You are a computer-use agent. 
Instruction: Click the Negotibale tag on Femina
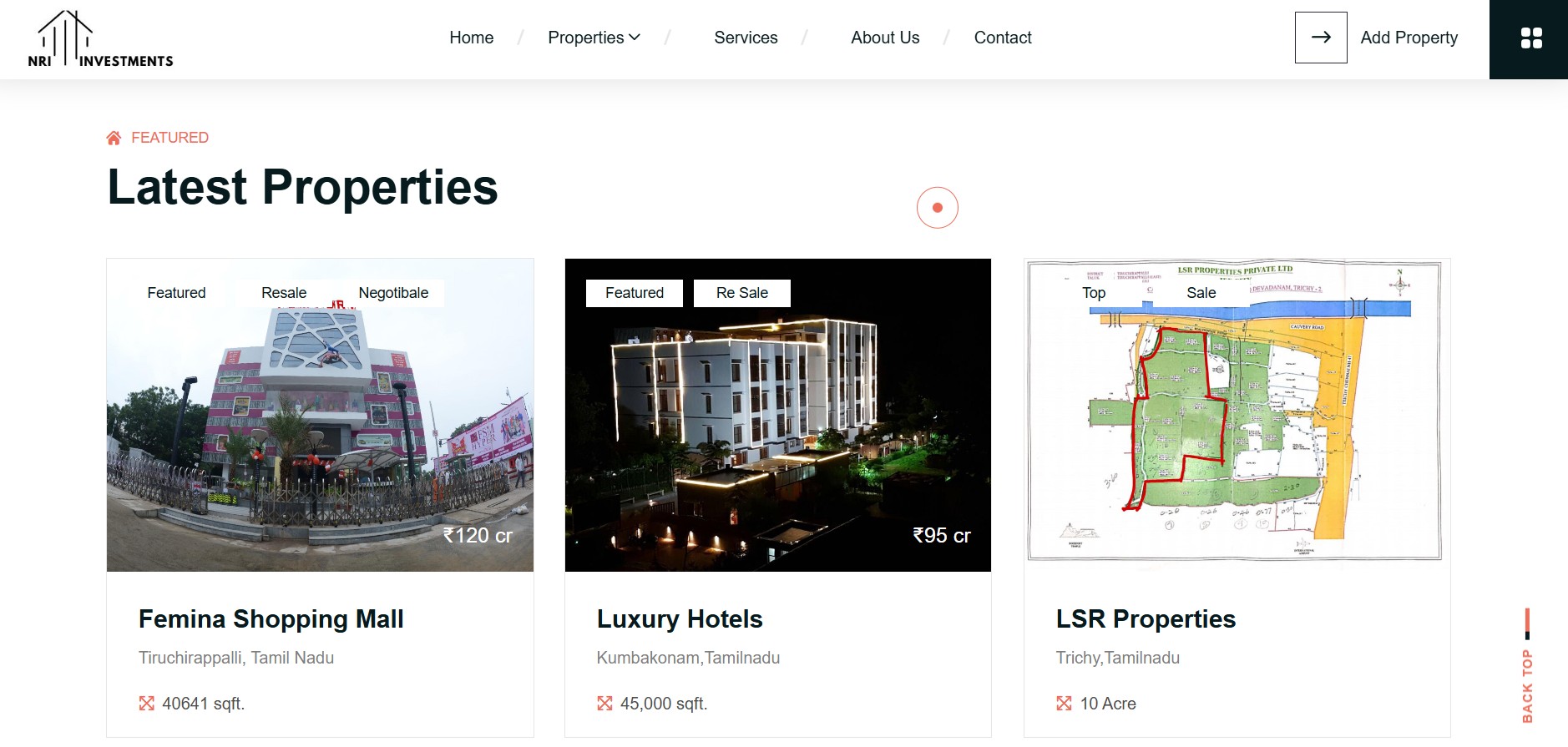(x=393, y=293)
